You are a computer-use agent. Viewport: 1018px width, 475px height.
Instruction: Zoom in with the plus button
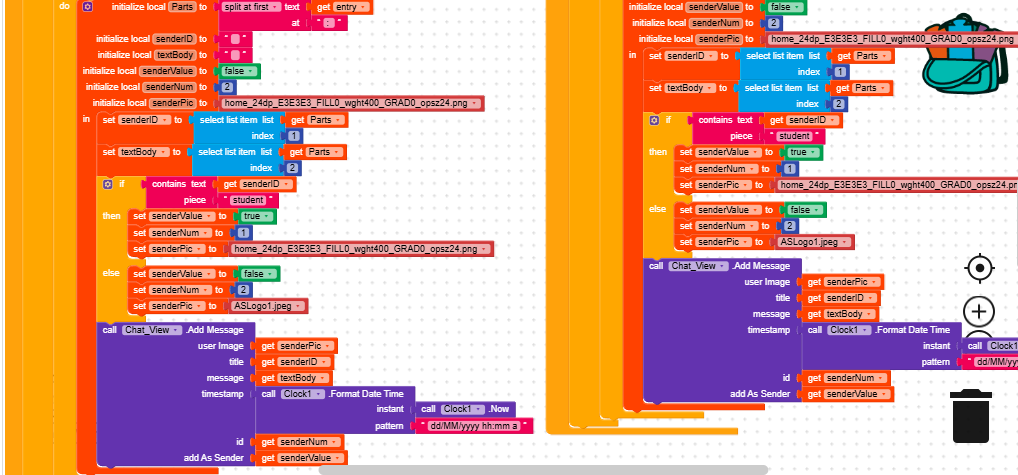(x=979, y=311)
